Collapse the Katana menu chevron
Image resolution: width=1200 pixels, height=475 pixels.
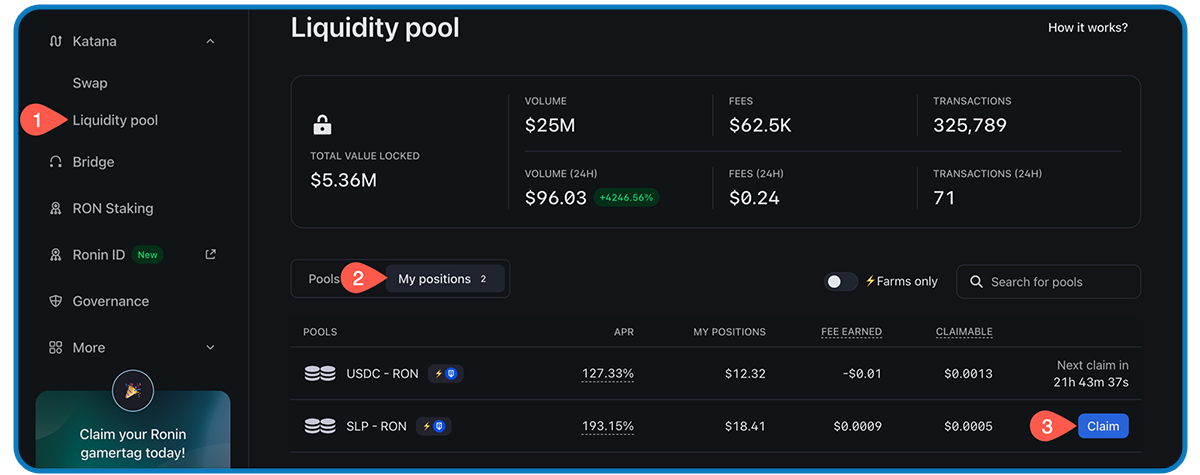click(210, 42)
